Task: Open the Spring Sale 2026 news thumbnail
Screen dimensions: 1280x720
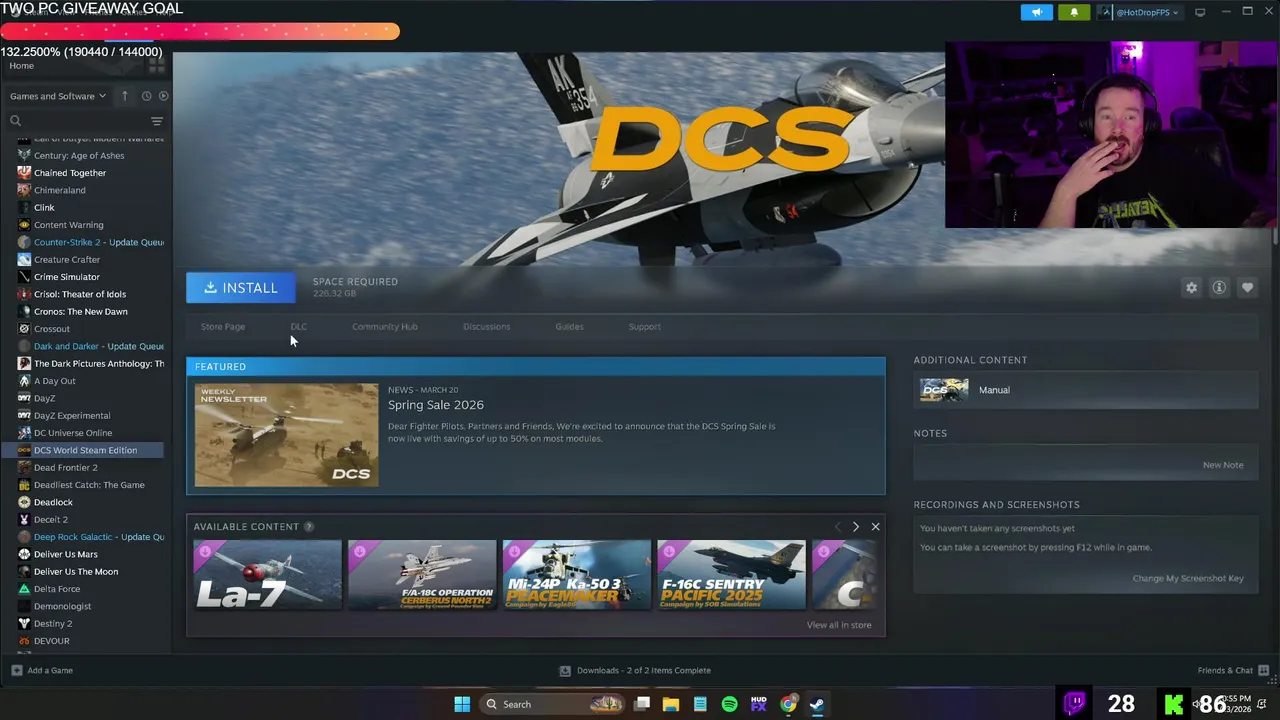Action: (x=287, y=435)
